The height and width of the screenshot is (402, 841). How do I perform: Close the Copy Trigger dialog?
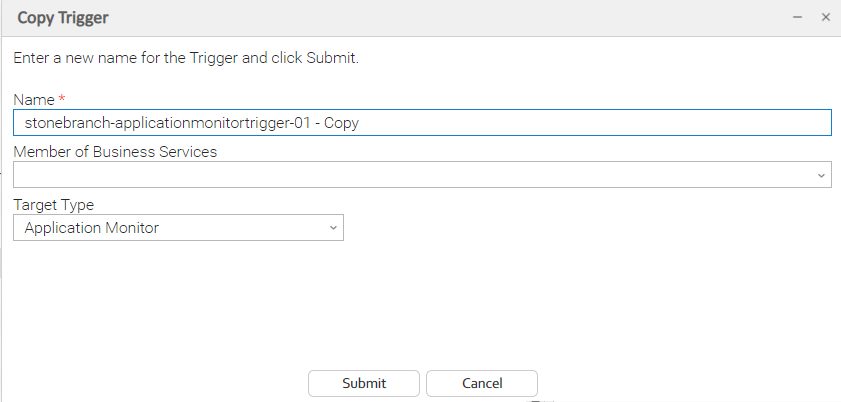pyautogui.click(x=826, y=17)
